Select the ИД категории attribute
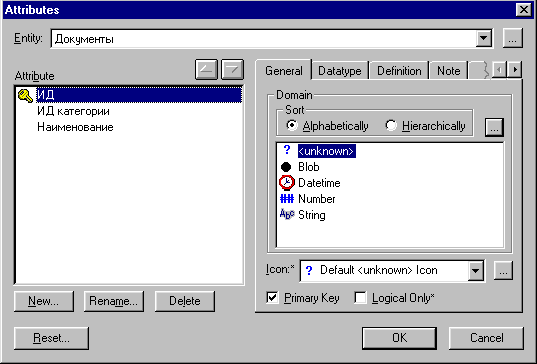Image resolution: width=537 pixels, height=364 pixels. (x=73, y=111)
